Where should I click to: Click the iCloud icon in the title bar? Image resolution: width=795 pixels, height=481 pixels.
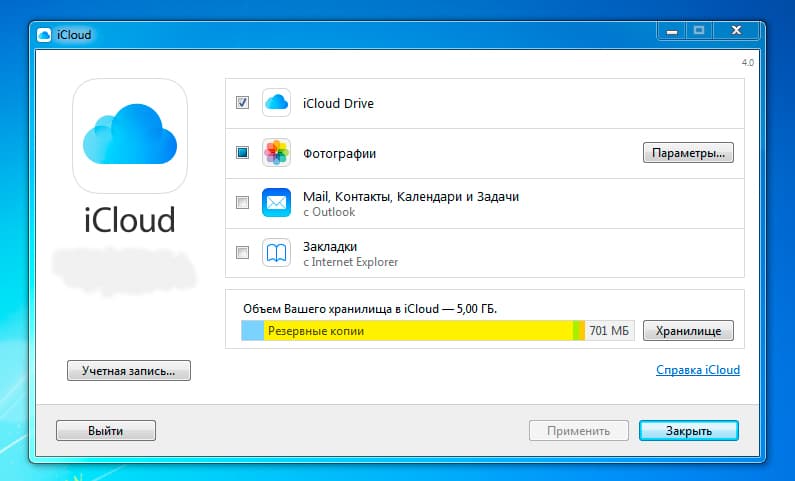pyautogui.click(x=44, y=35)
